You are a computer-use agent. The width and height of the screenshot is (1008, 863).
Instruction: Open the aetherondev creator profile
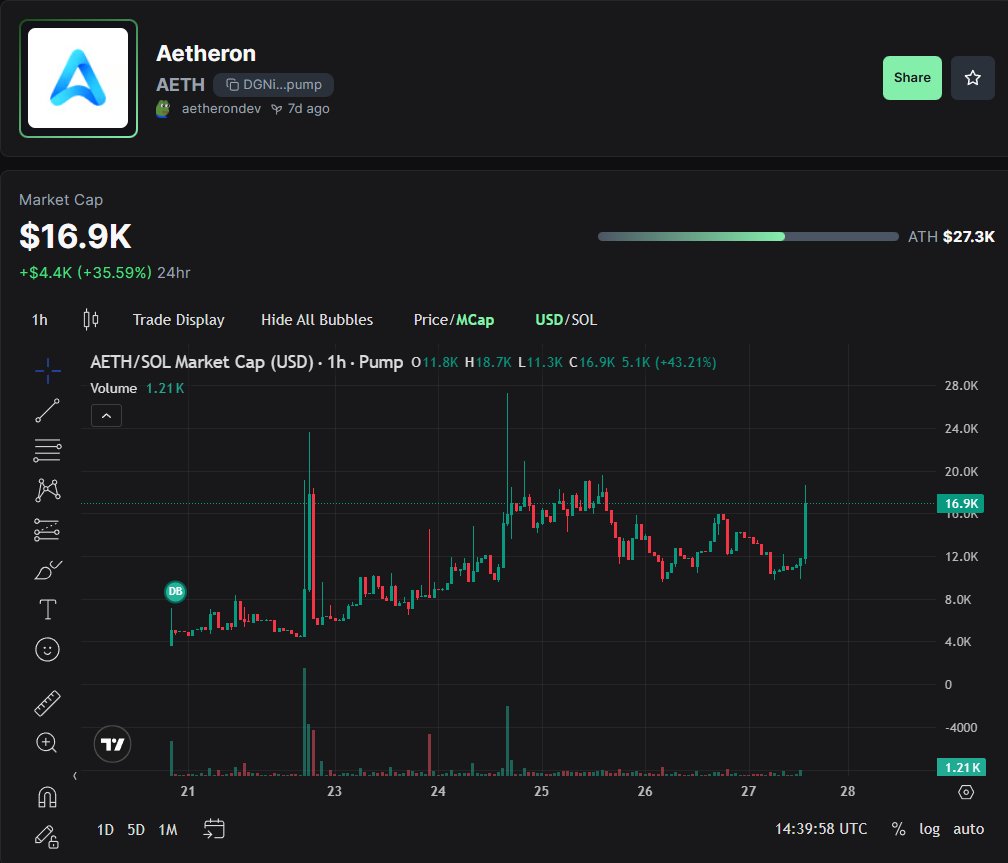(x=221, y=109)
